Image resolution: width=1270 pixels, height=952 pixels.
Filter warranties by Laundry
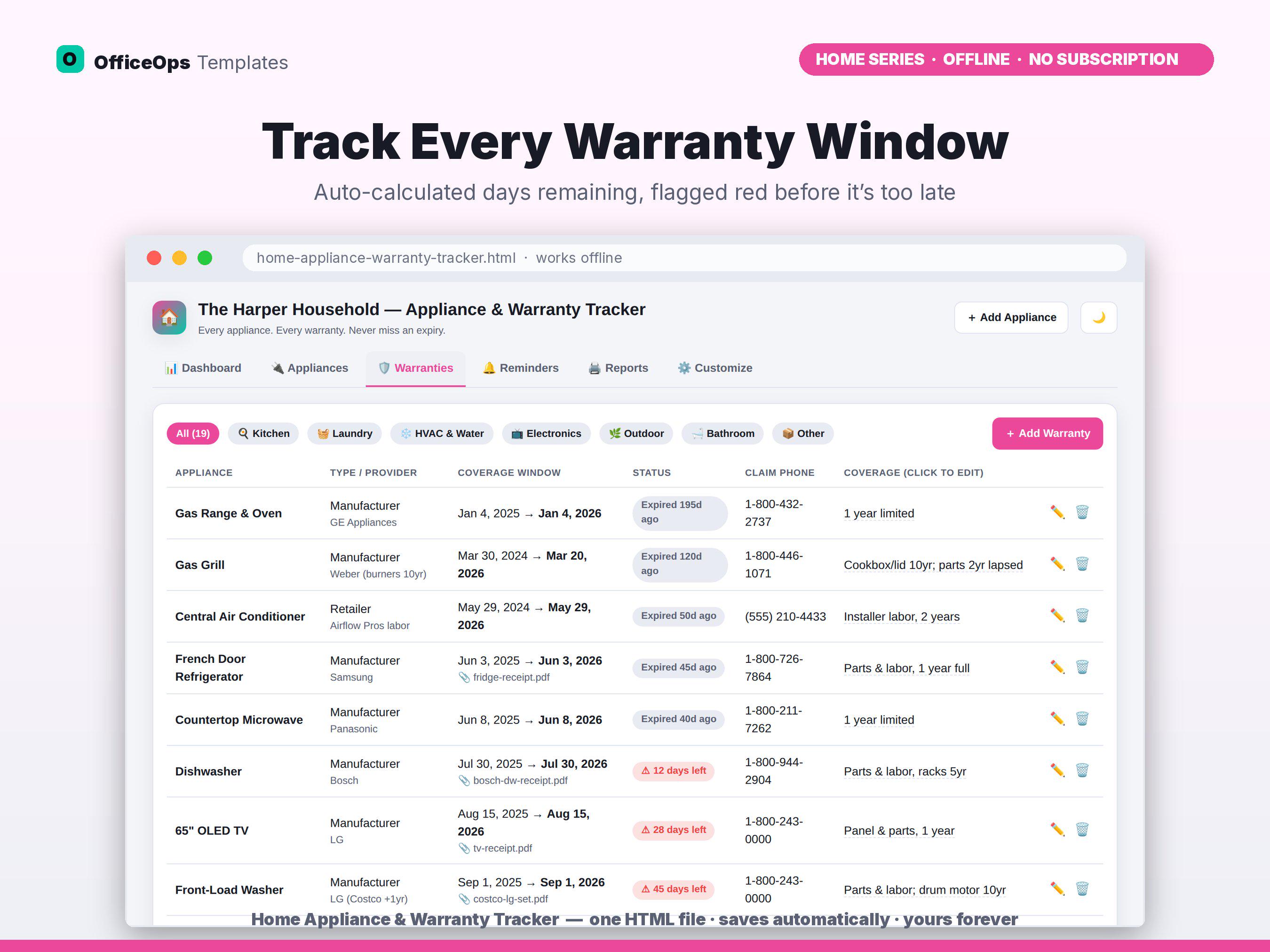tap(345, 433)
